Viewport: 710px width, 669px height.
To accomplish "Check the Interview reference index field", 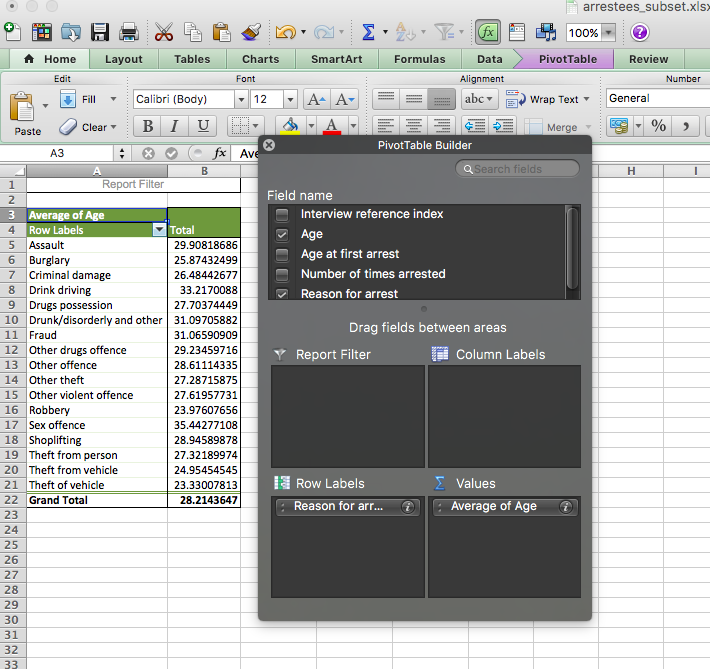I will [282, 214].
